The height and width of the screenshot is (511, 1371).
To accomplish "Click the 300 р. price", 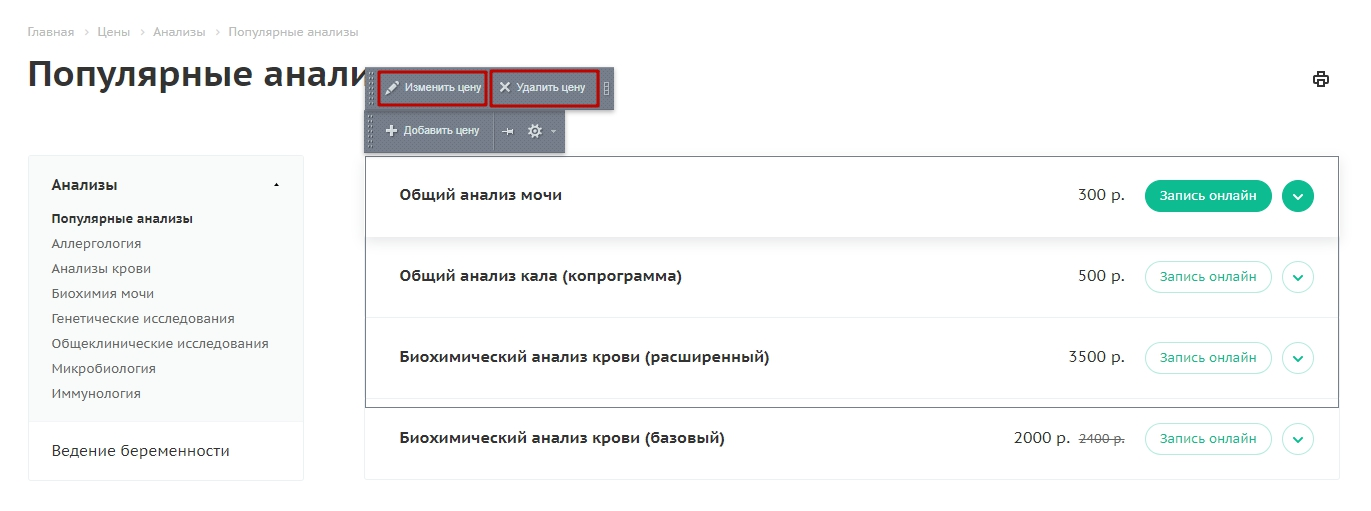I will point(1102,196).
